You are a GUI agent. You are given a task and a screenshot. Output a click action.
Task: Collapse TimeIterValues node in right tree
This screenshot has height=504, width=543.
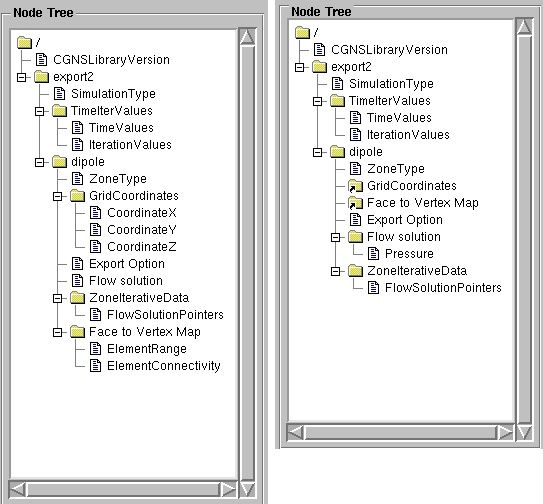[x=318, y=101]
